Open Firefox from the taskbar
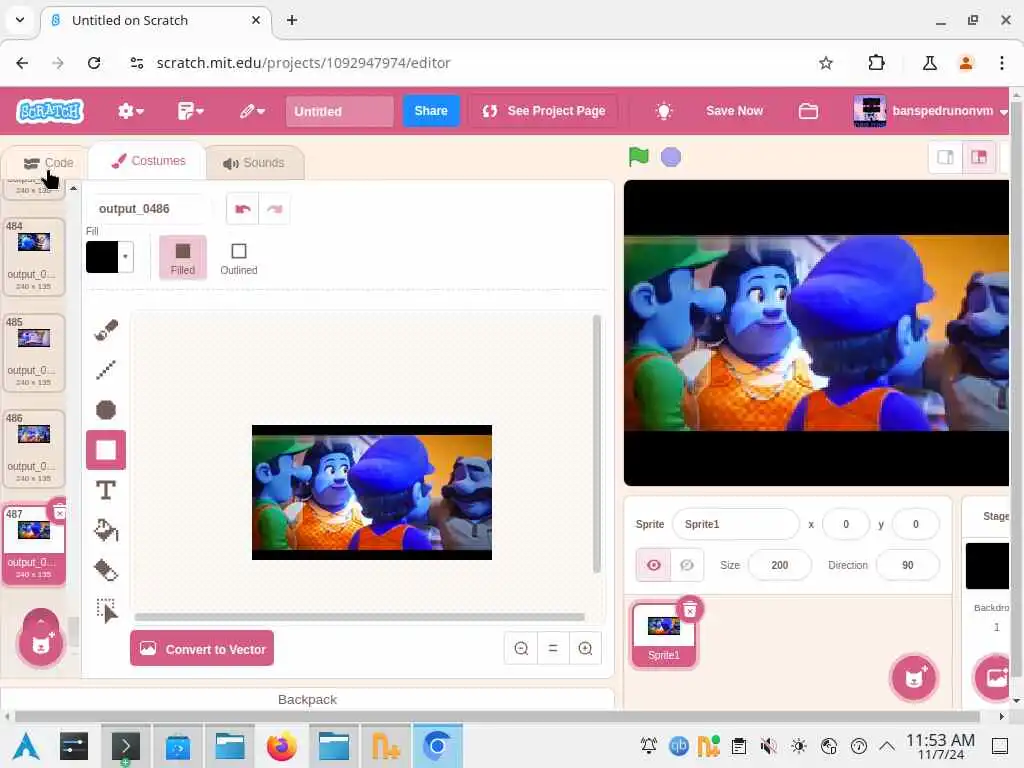 [x=281, y=746]
